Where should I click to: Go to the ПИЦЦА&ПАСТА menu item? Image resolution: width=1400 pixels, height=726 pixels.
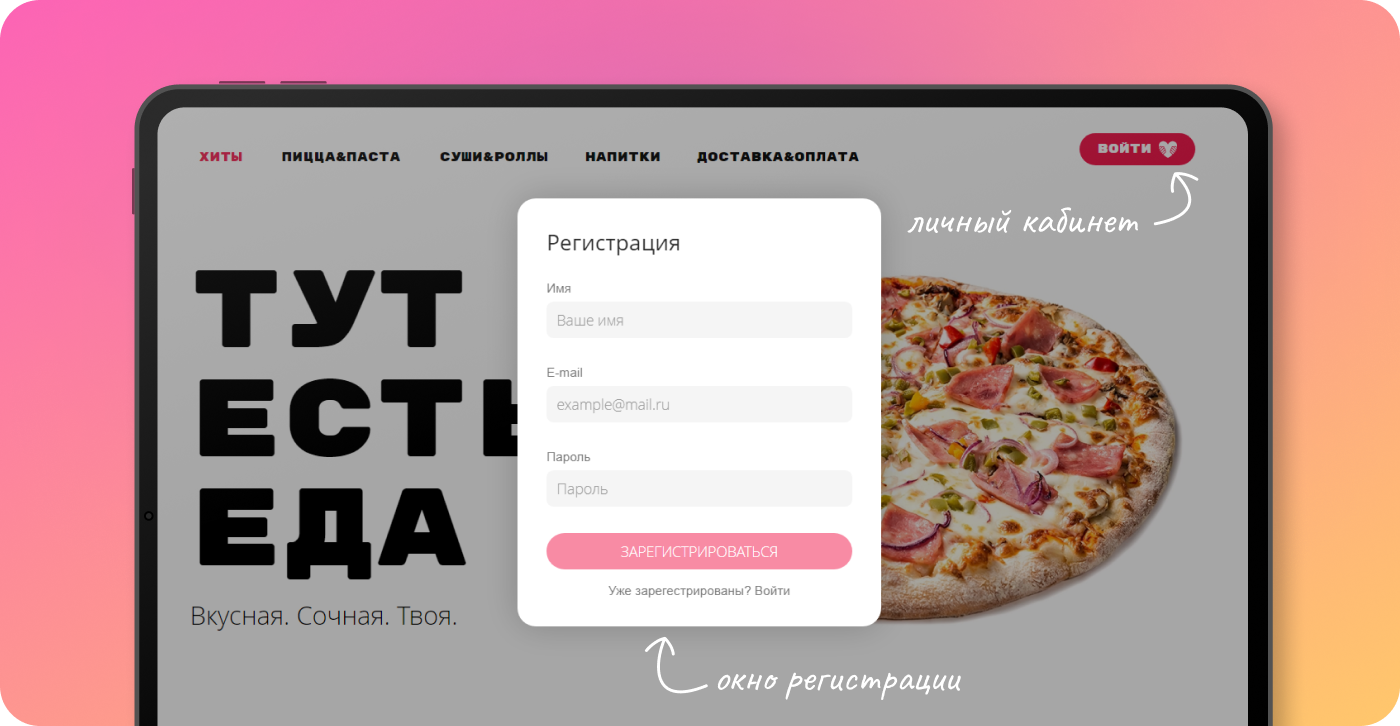coord(341,157)
